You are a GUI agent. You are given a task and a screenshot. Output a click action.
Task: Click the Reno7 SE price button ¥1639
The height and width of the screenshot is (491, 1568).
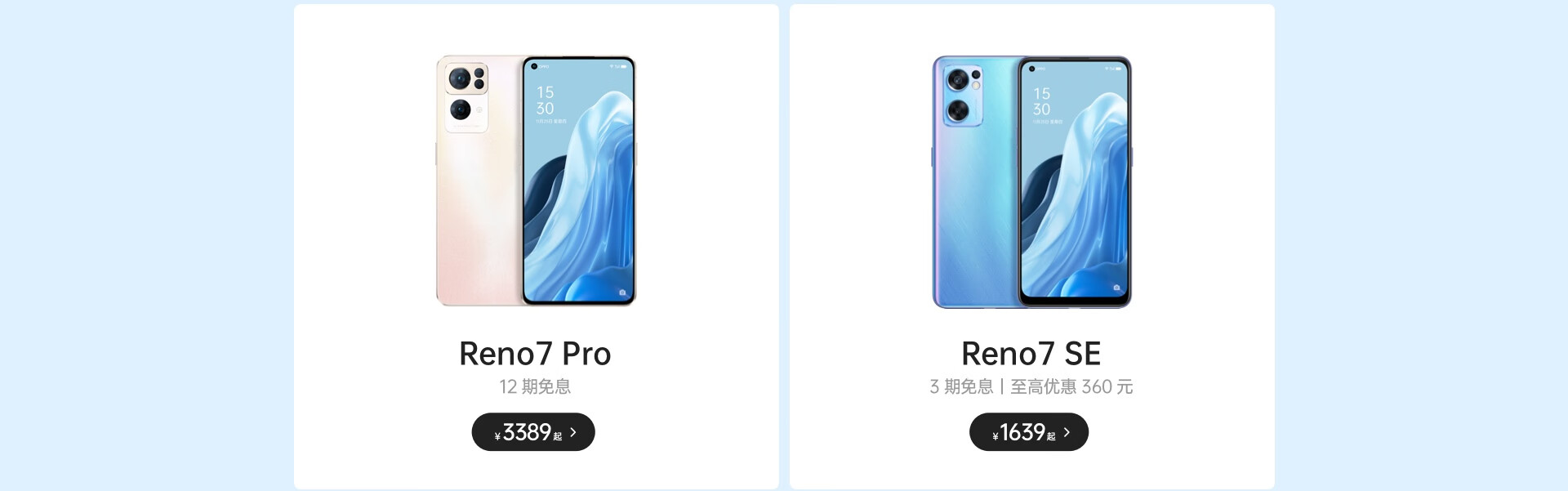pyautogui.click(x=1029, y=432)
